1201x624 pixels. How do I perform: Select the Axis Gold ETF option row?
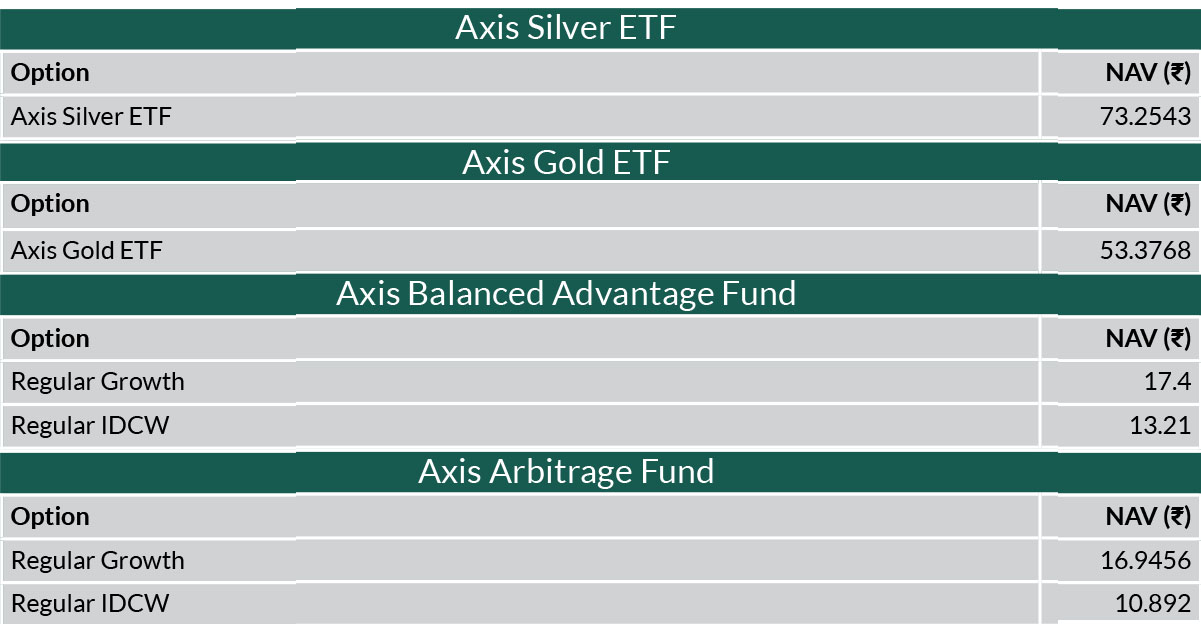coord(600,250)
